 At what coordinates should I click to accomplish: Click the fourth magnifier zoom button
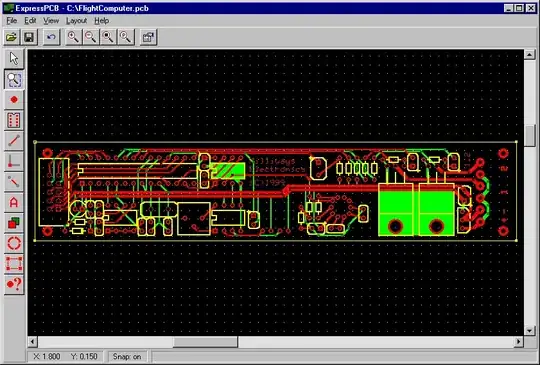126,37
